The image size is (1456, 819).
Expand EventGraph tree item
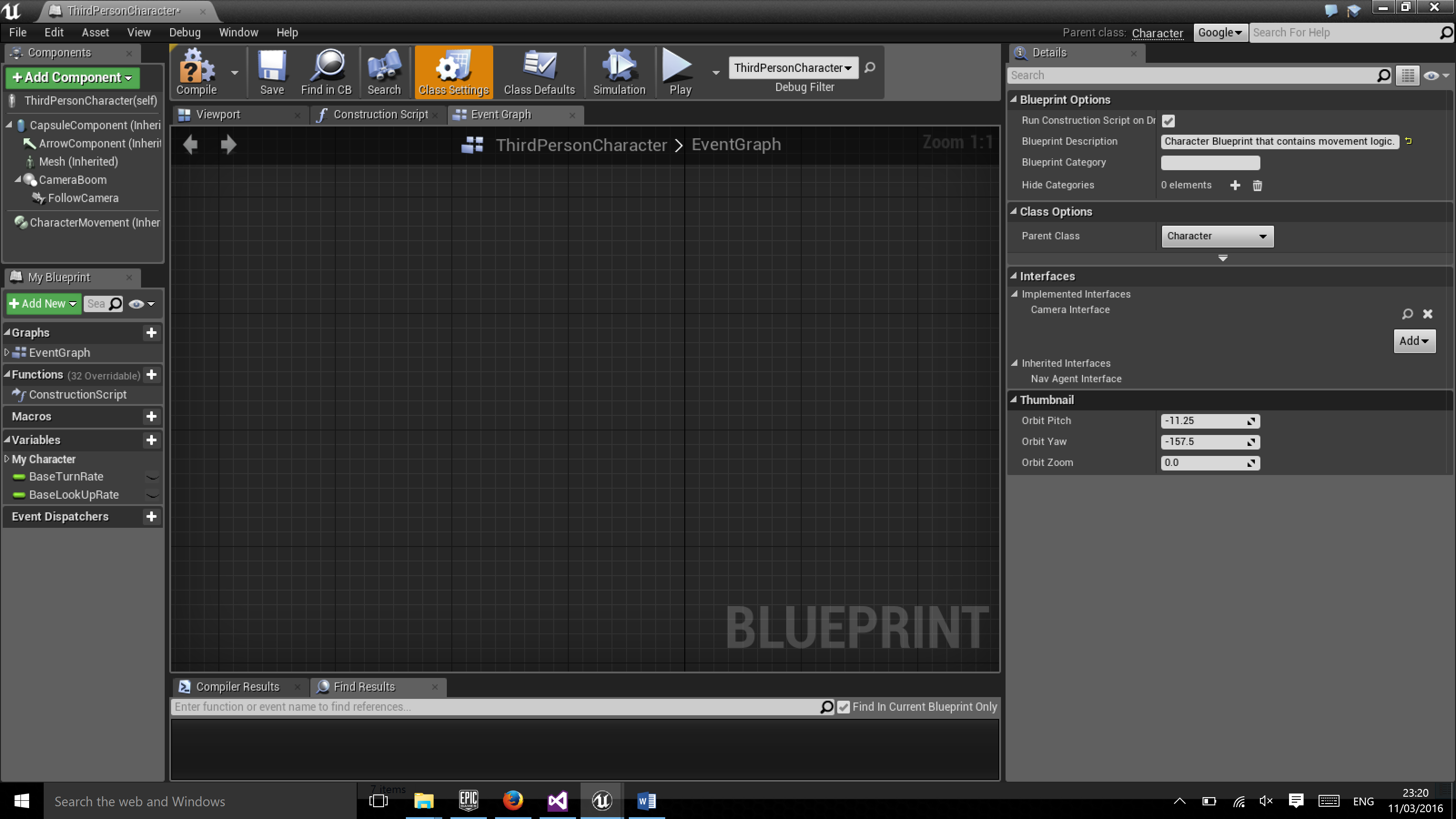[x=7, y=352]
